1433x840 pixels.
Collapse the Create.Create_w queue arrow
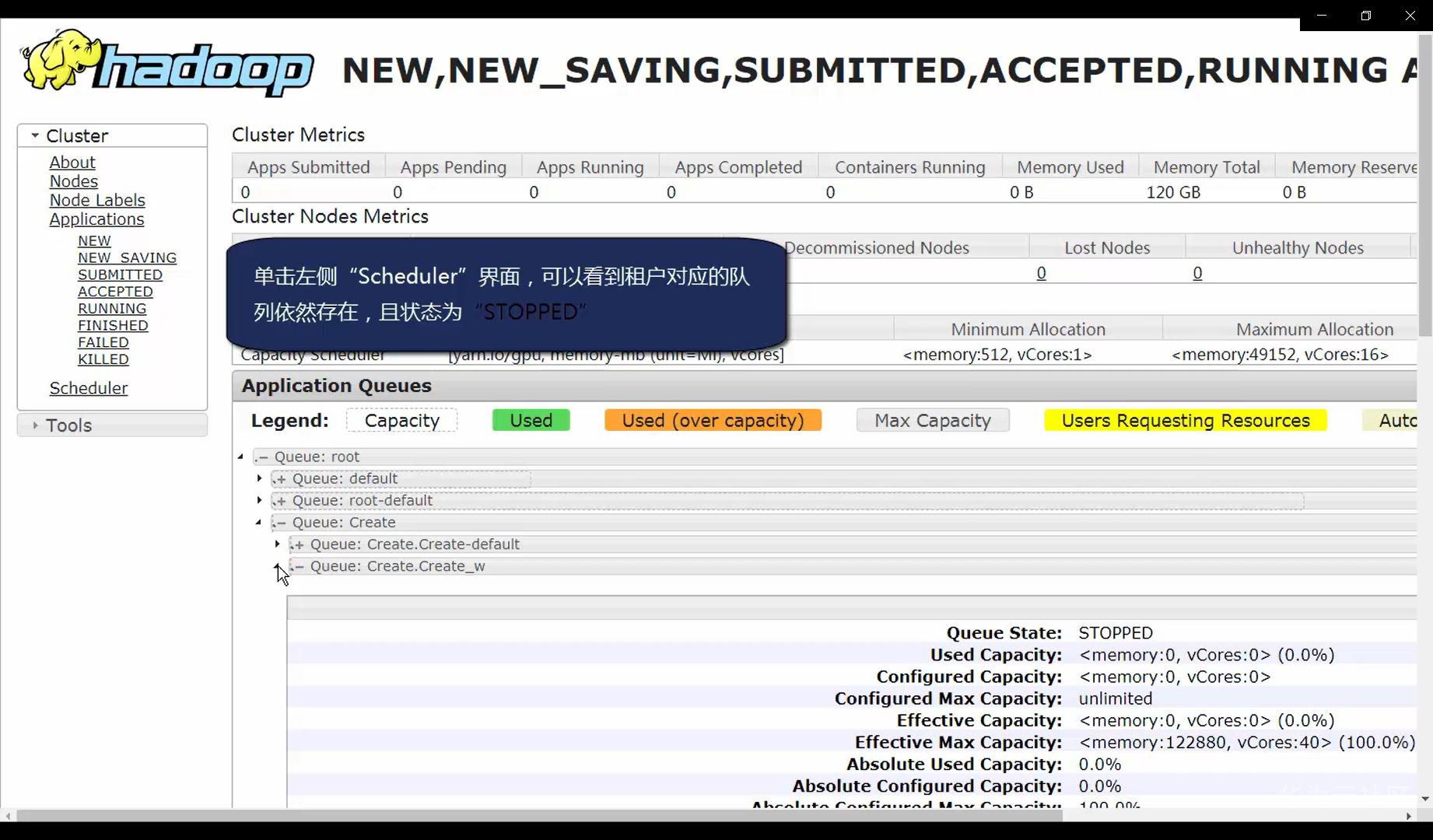[277, 566]
